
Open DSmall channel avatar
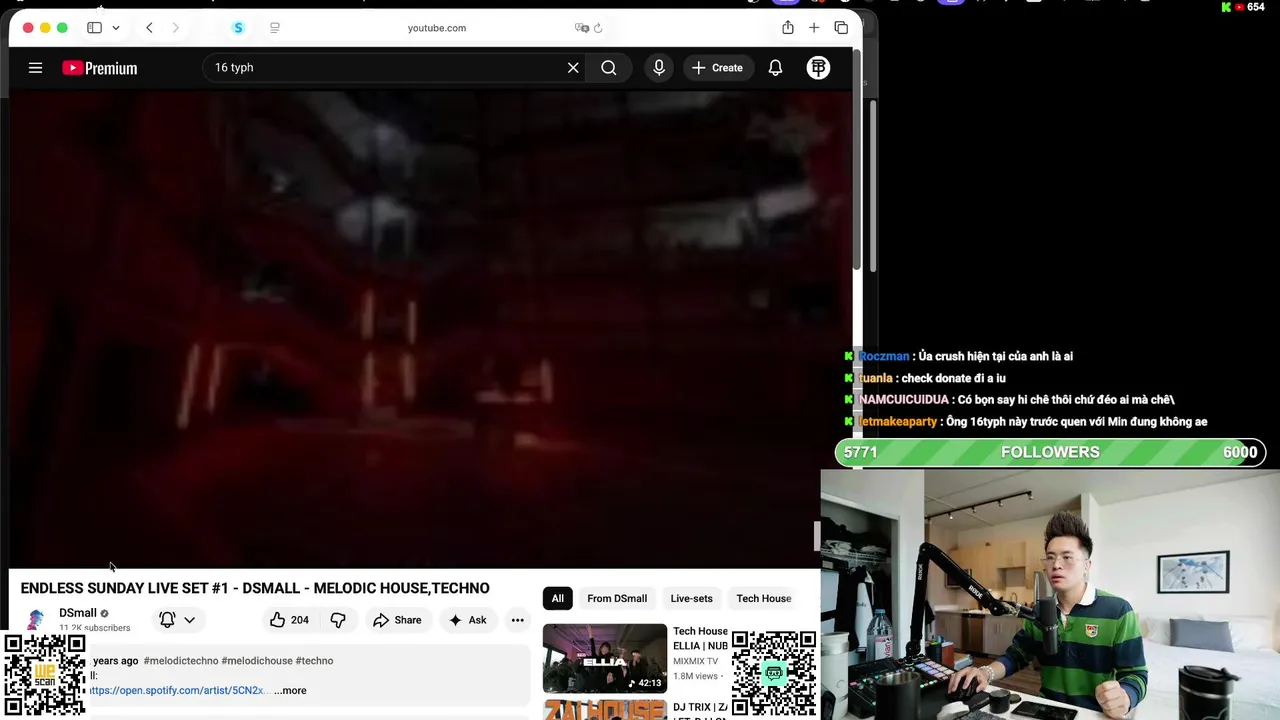coord(36,620)
